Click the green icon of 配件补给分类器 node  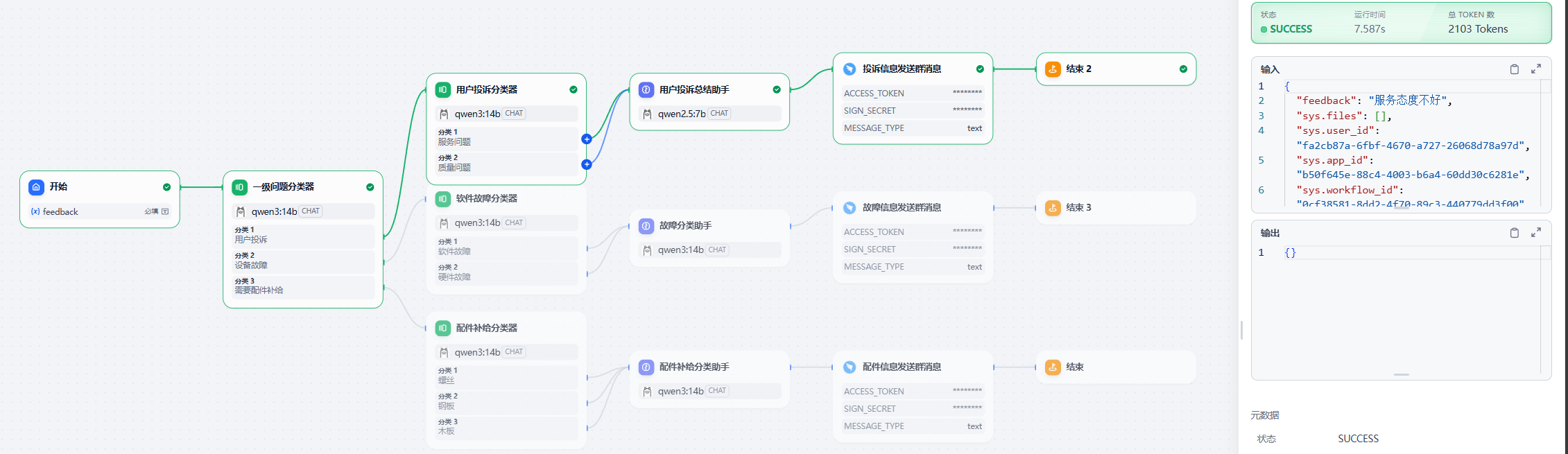point(442,328)
